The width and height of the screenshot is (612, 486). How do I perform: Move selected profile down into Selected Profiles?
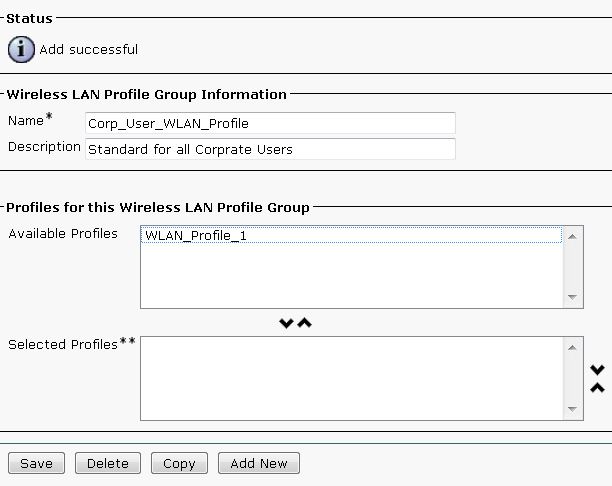287,323
